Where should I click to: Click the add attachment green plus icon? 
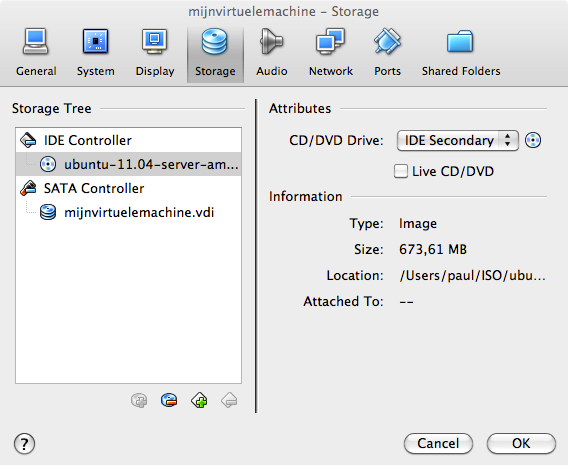tap(199, 401)
